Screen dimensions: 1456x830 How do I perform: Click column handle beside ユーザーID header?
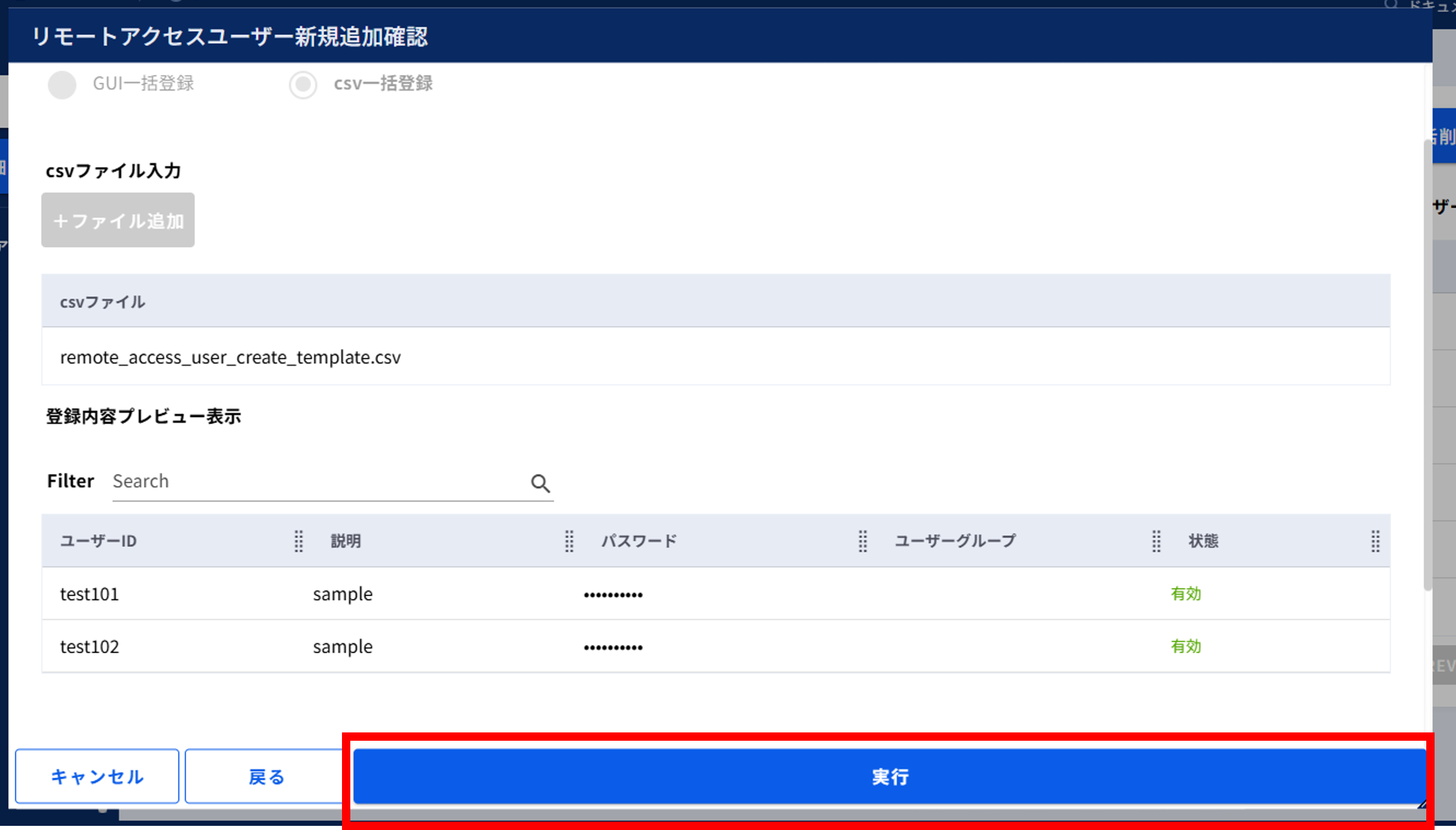coord(299,541)
